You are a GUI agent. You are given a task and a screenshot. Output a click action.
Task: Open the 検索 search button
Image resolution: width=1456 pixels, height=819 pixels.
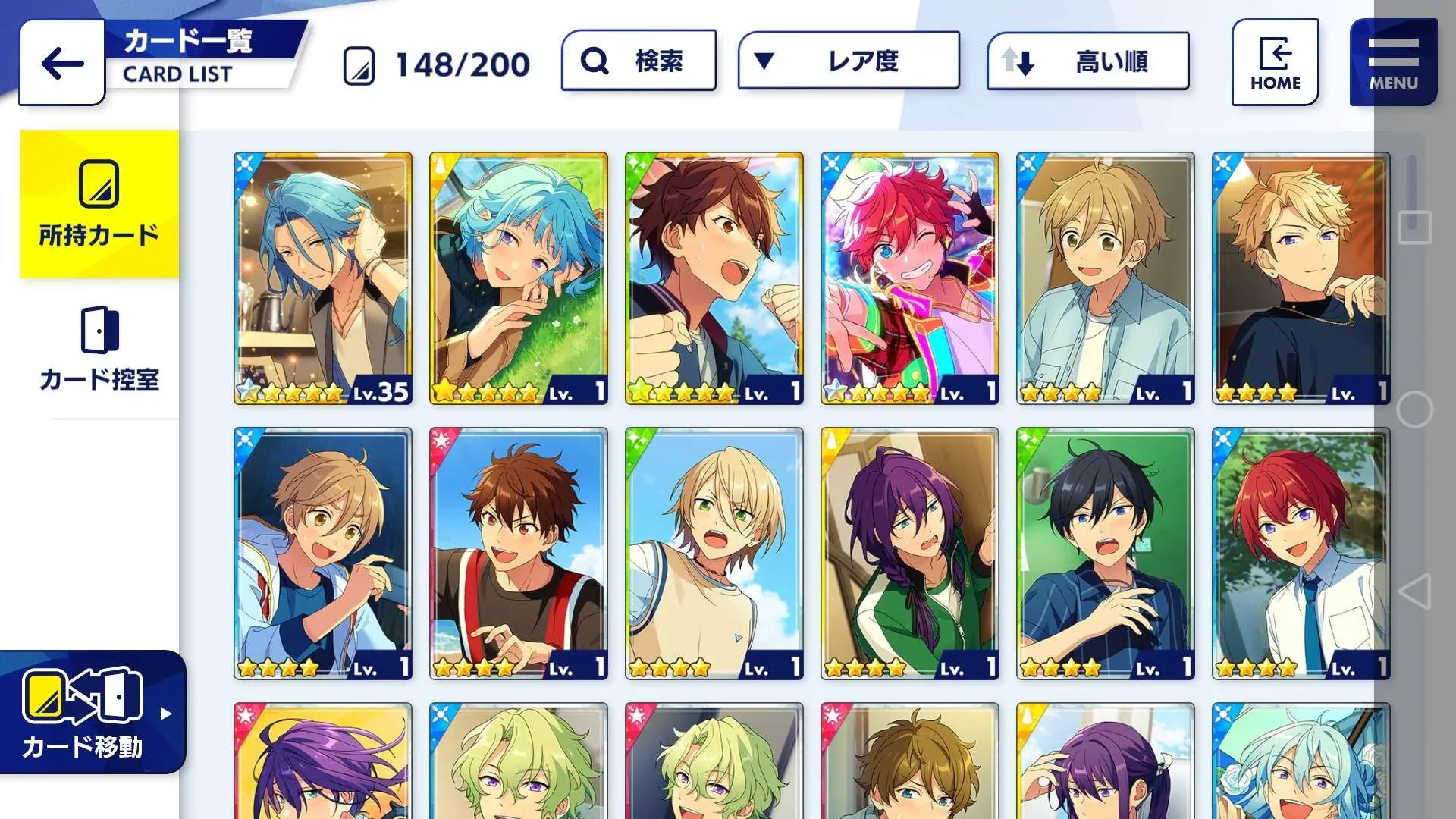639,61
